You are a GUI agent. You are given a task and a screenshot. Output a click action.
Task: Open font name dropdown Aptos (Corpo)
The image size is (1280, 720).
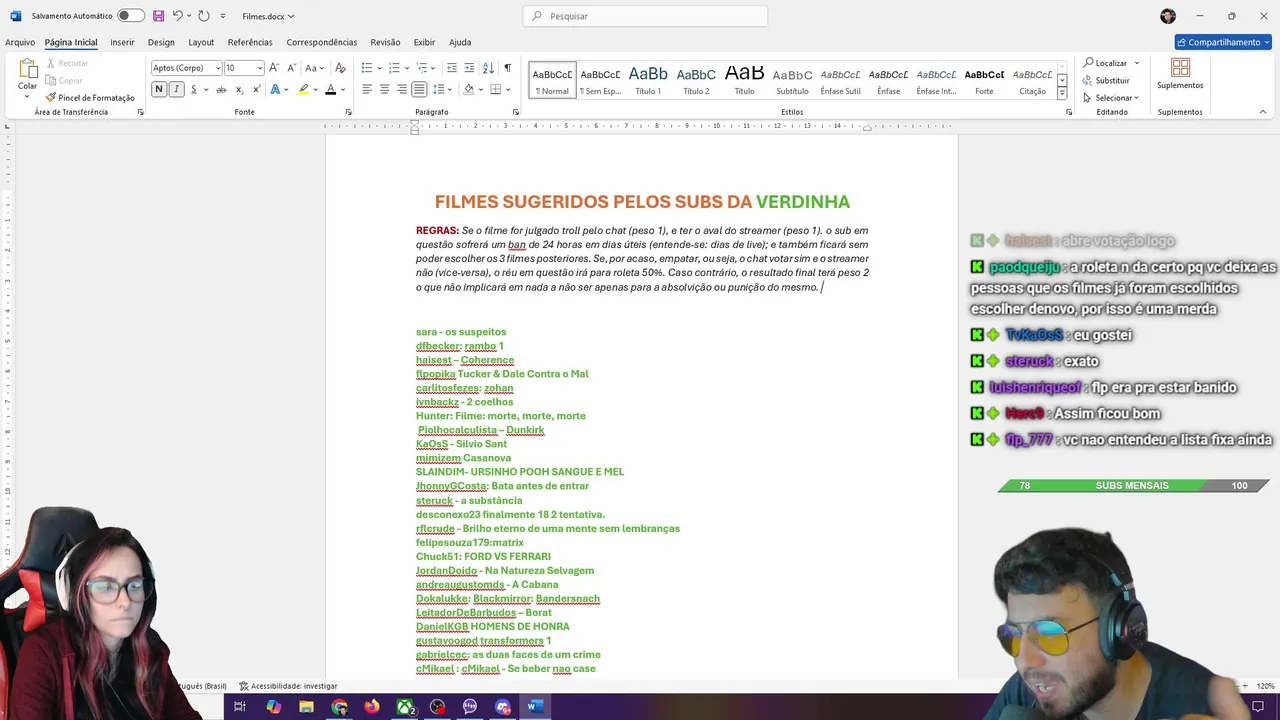pos(216,68)
